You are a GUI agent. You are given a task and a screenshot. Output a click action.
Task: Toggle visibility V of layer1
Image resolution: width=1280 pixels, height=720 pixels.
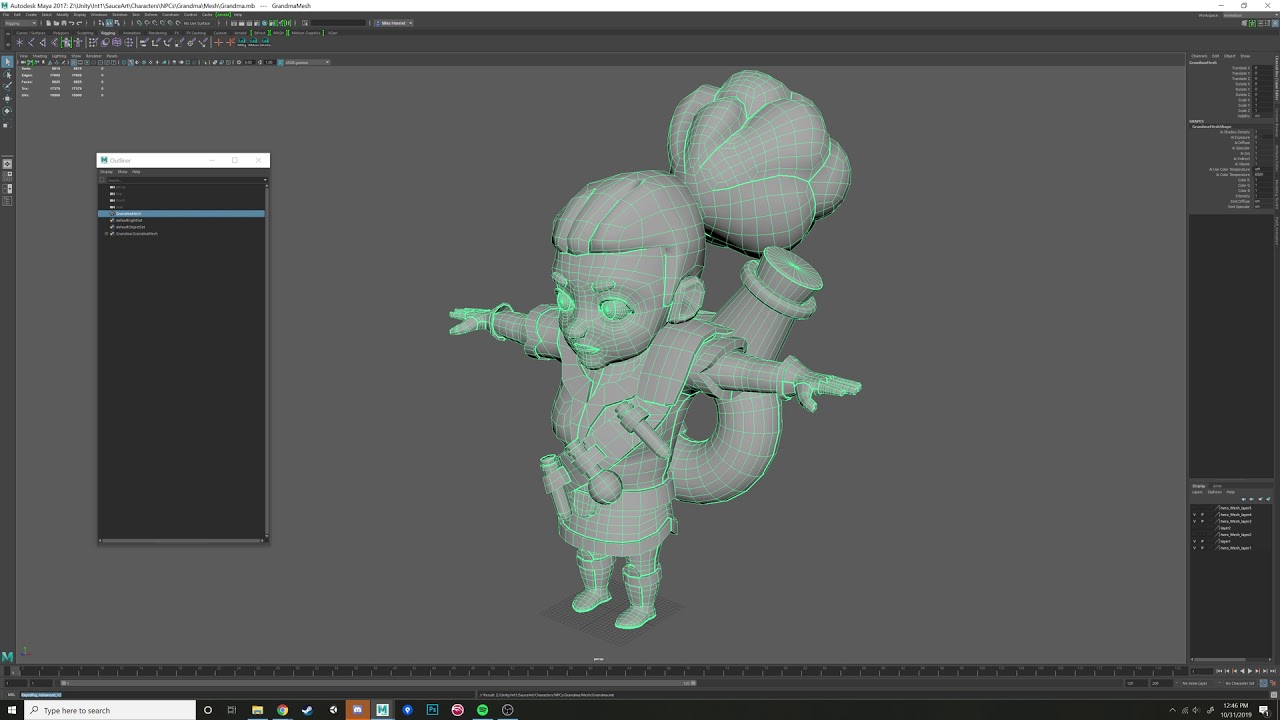[1194, 541]
